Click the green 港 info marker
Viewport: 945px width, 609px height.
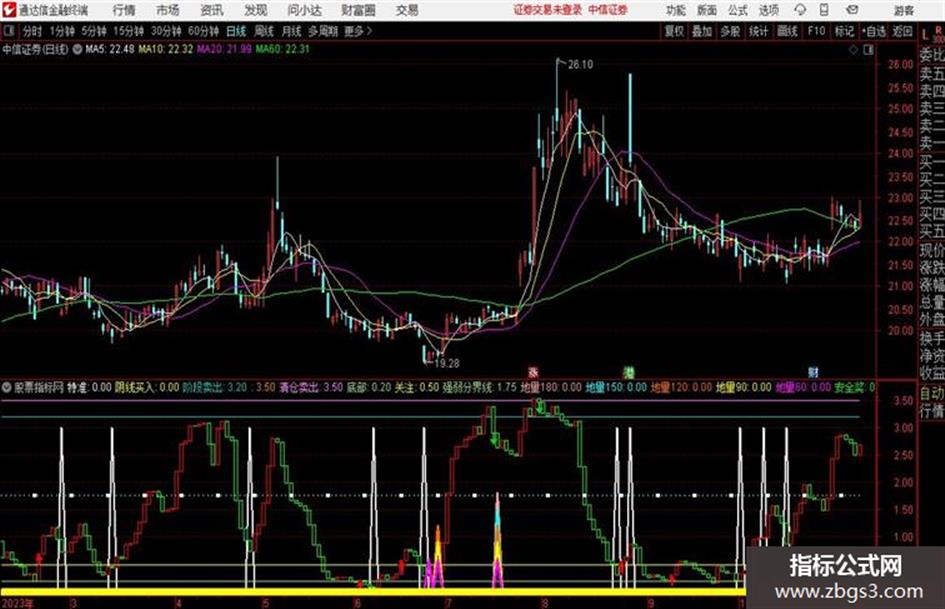pyautogui.click(x=629, y=372)
